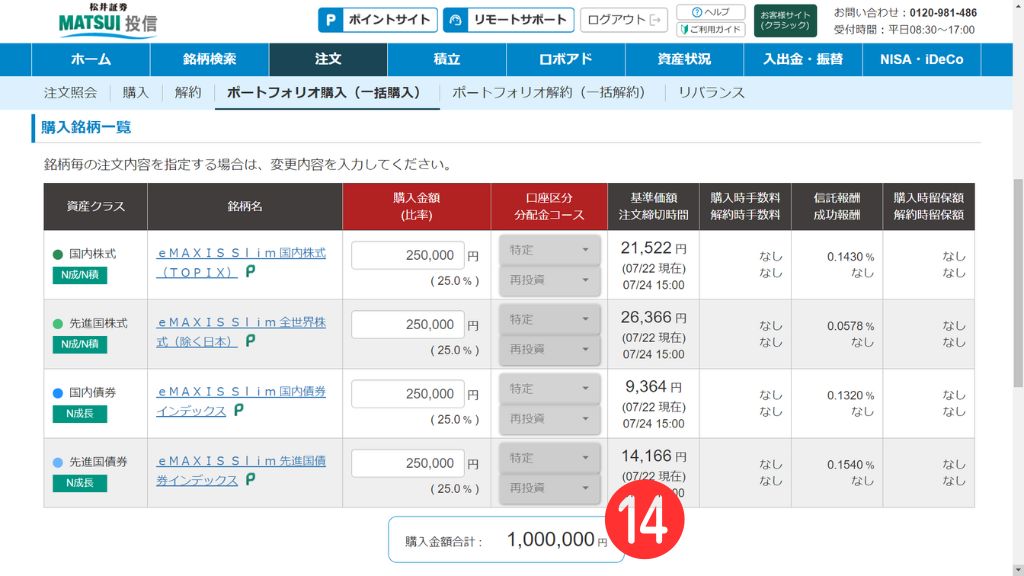Switch to お客様サイト(クラシック)

(x=785, y=20)
